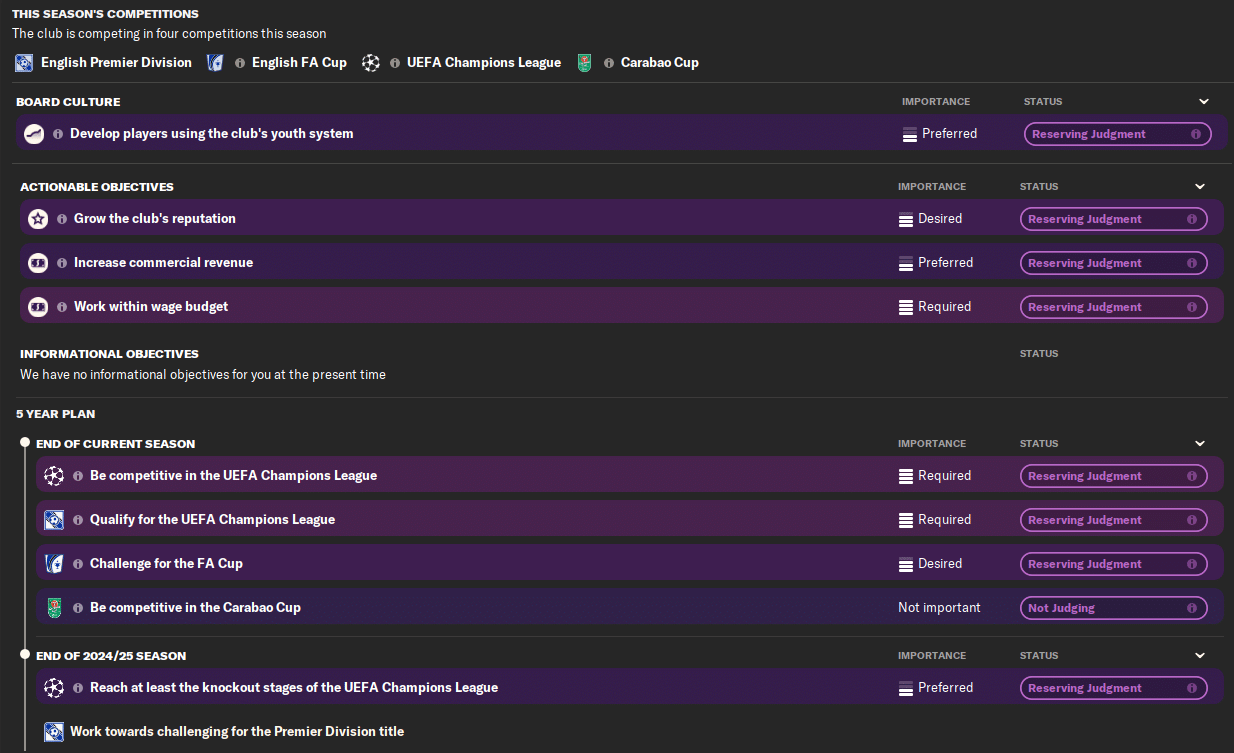Click the English Premier Division competition icon
Screen dimensions: 1234x753
25,63
